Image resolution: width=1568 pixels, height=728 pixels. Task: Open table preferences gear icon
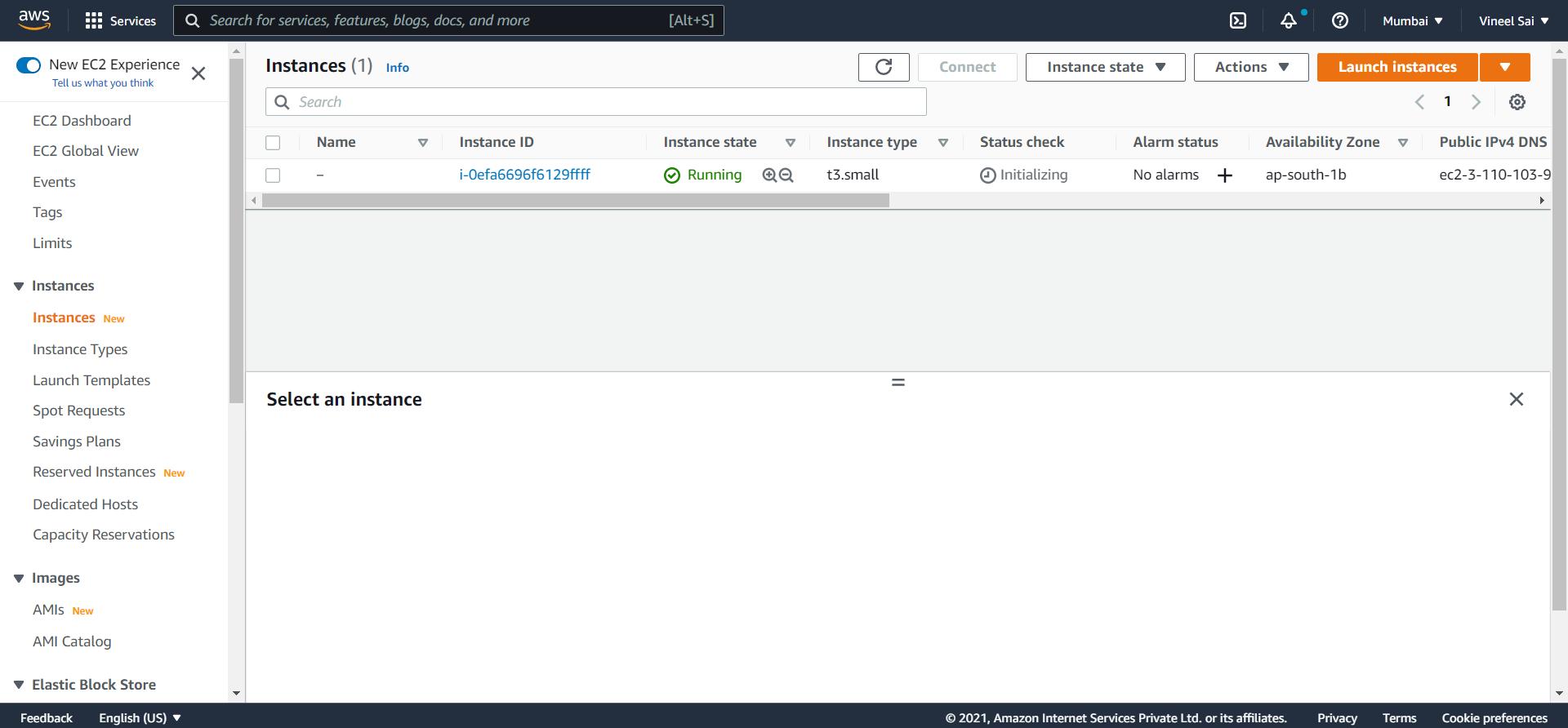(x=1517, y=102)
